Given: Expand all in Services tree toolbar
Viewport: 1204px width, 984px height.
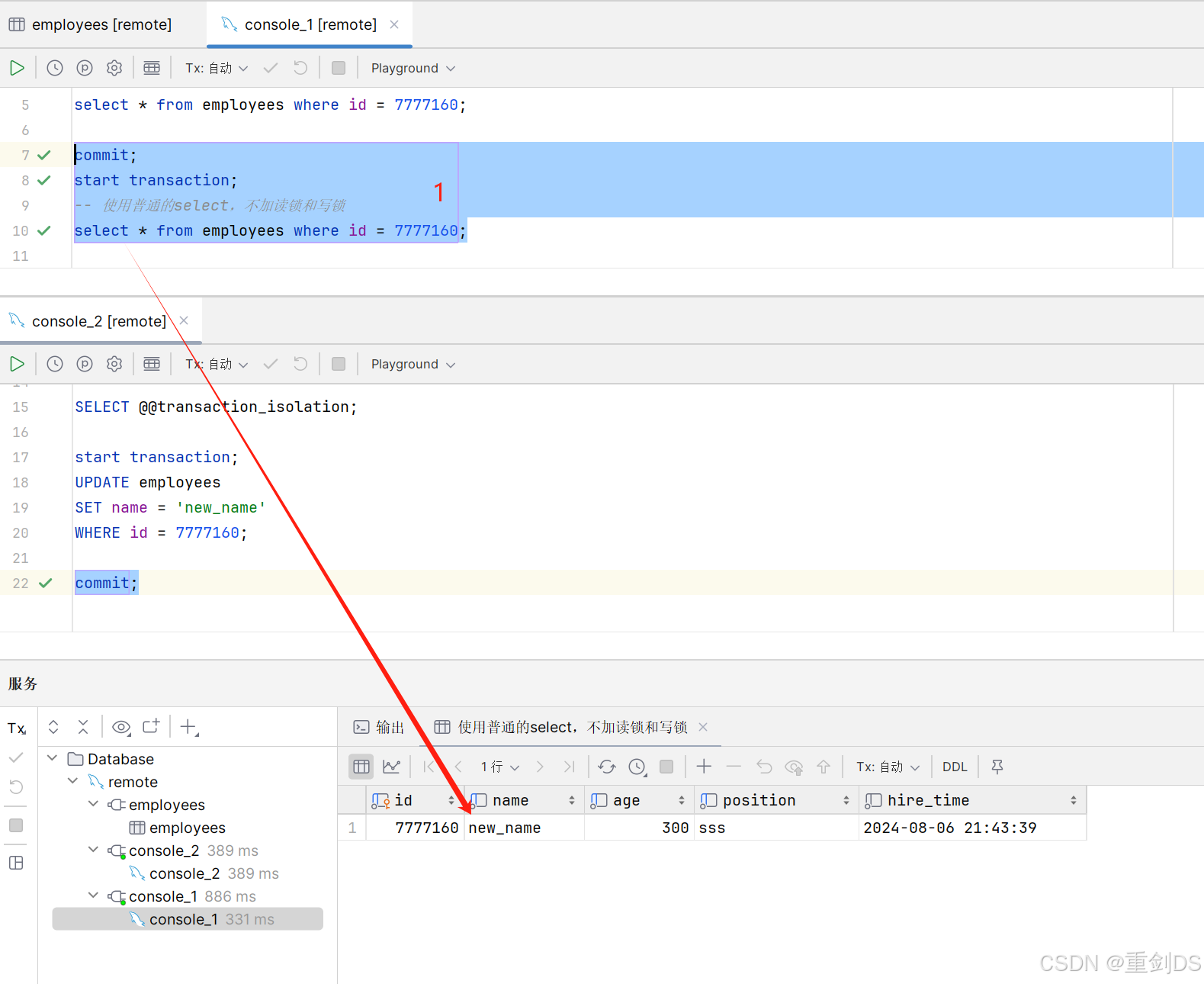Looking at the screenshot, I should click(x=53, y=727).
